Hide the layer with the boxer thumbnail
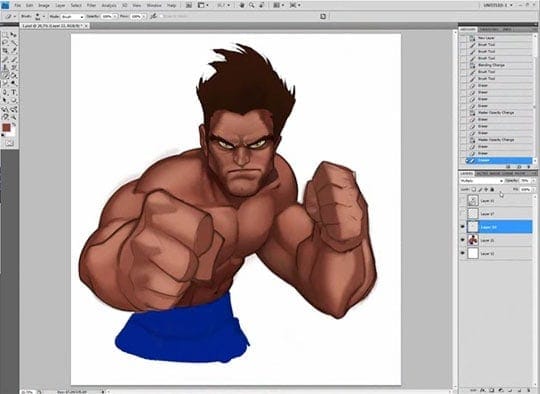The width and height of the screenshot is (540, 394). (463, 240)
